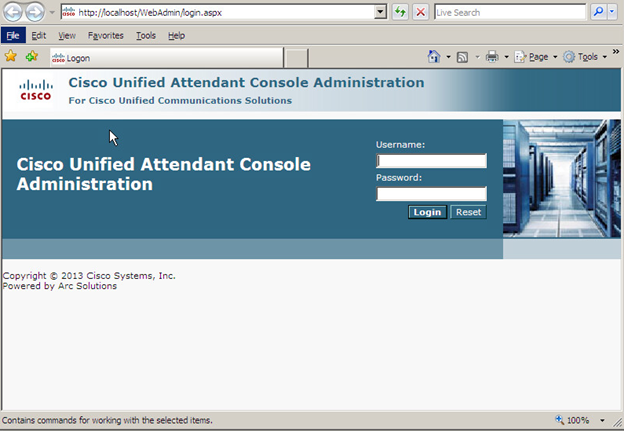The image size is (624, 432).
Task: Expand the zoom level dropdown arrow
Action: tap(602, 420)
